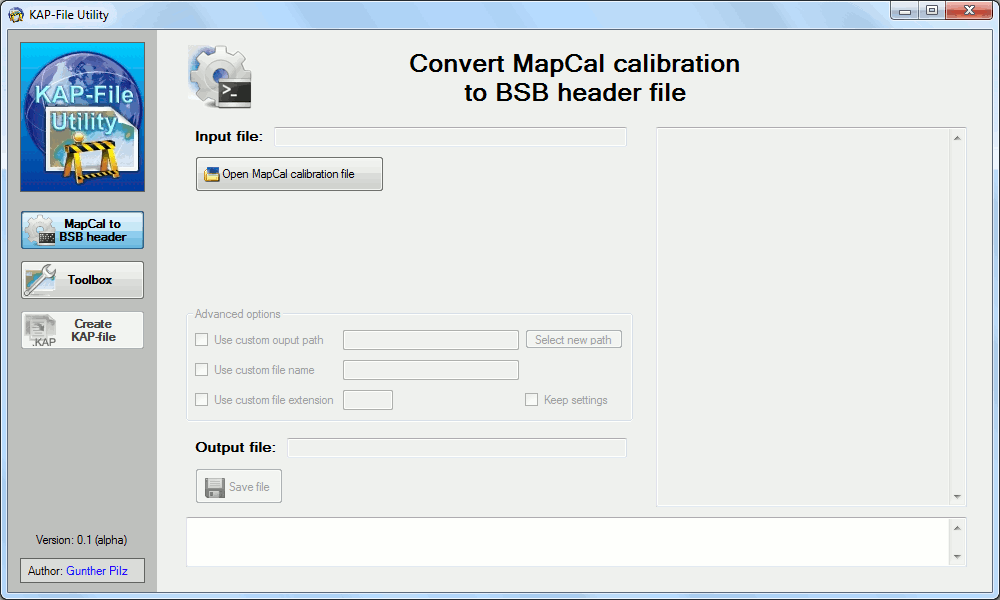Click the floppy disk icon on Save file
Screen dimensions: 1000x600
pyautogui.click(x=215, y=487)
